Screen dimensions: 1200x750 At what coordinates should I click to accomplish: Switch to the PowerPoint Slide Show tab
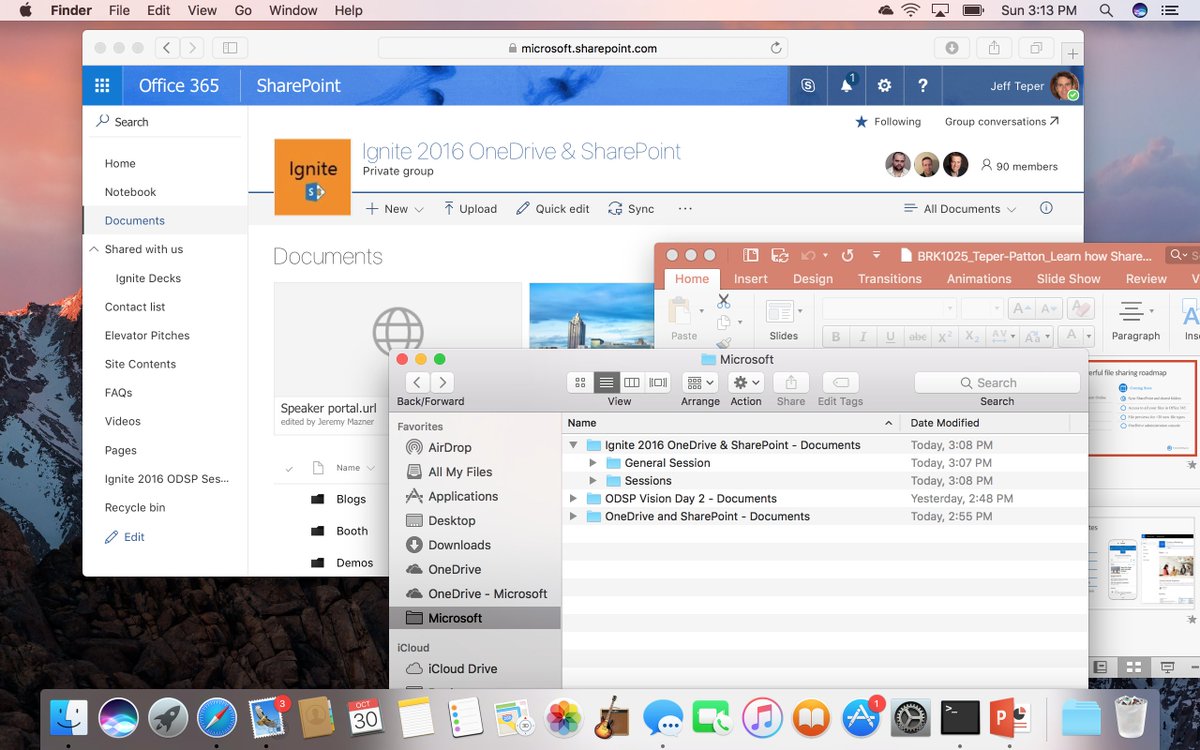pyautogui.click(x=1068, y=279)
